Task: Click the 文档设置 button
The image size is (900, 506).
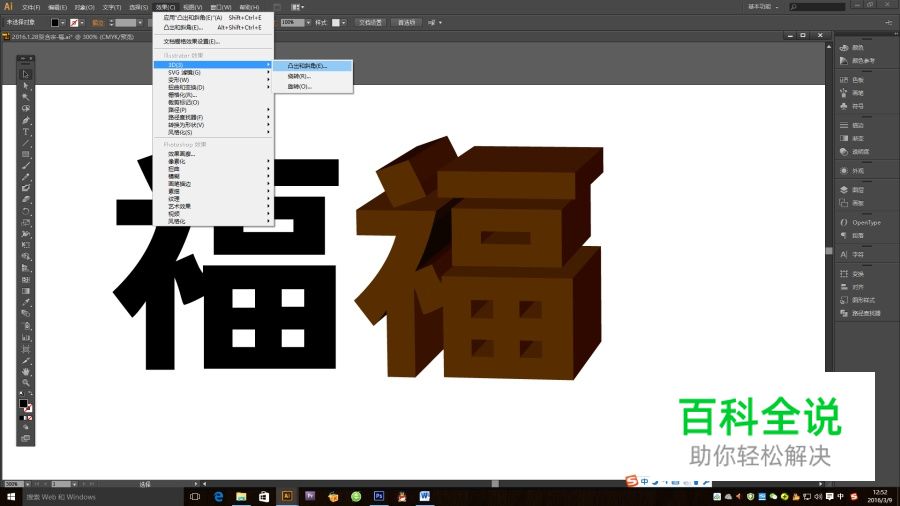Action: point(370,22)
